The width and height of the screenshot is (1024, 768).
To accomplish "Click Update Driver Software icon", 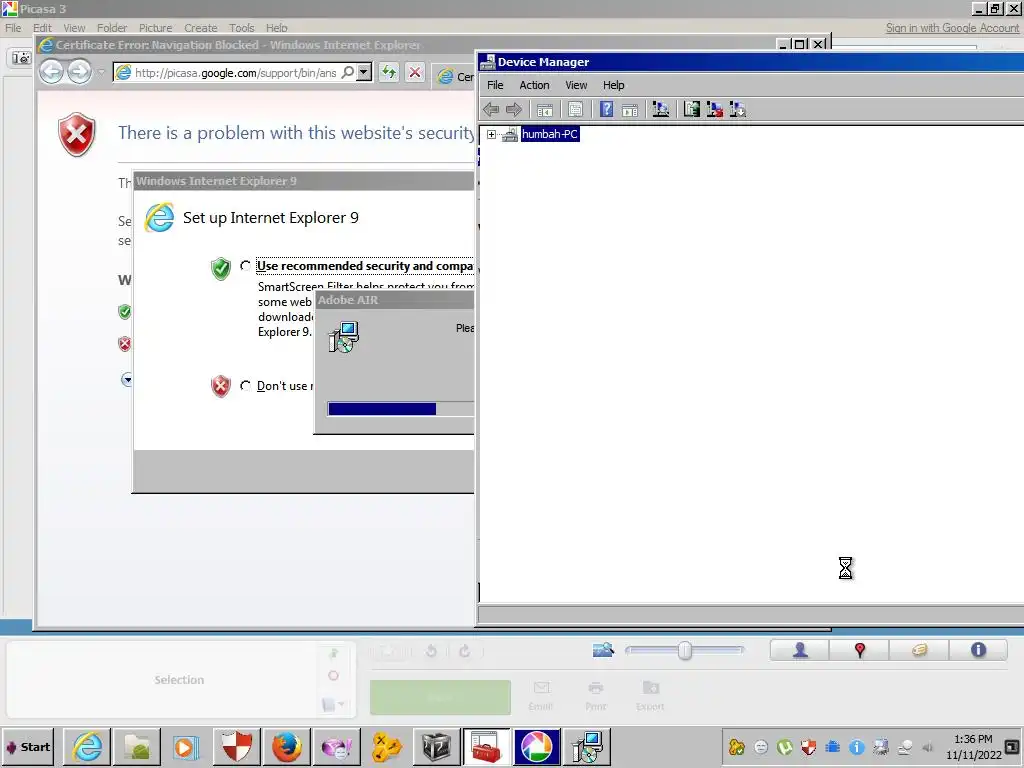I will [x=692, y=109].
